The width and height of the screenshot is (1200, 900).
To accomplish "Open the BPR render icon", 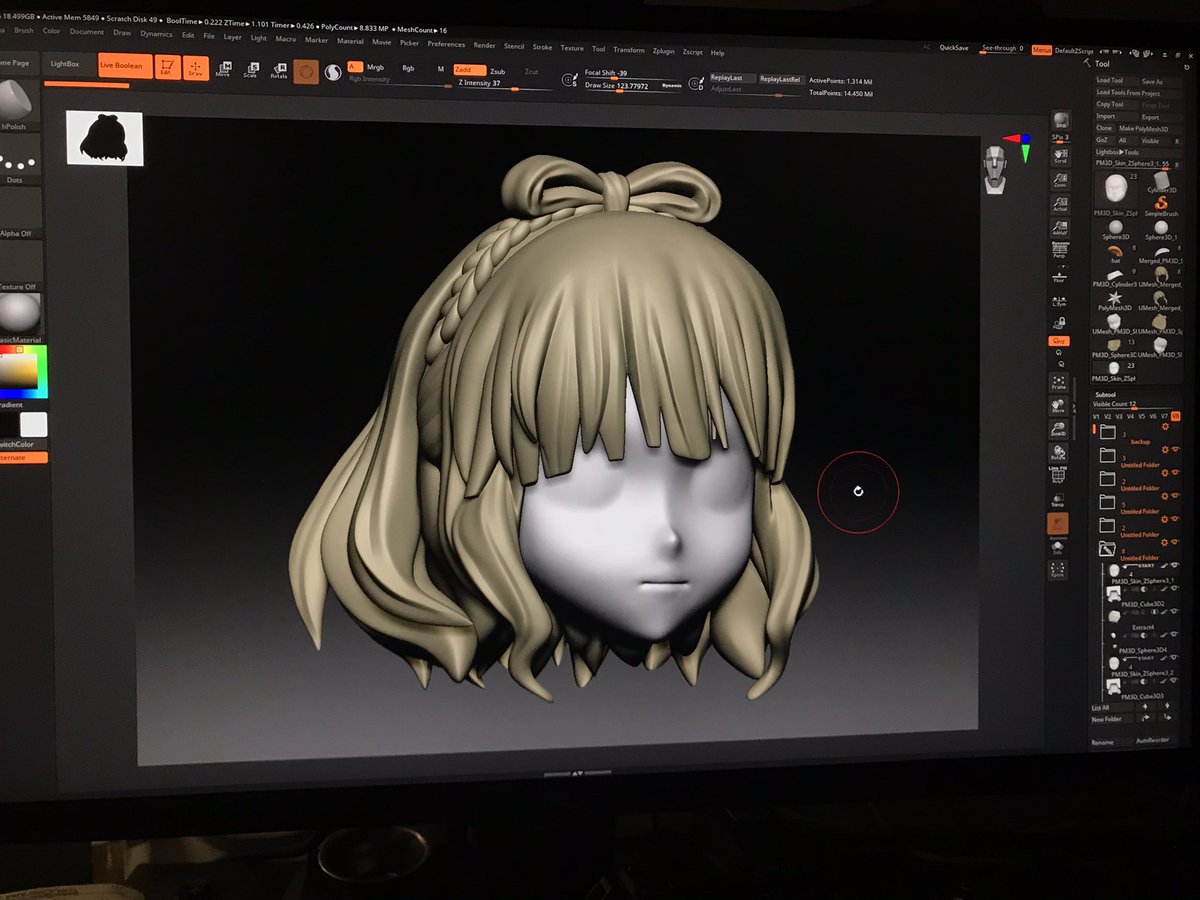I will 1061,120.
